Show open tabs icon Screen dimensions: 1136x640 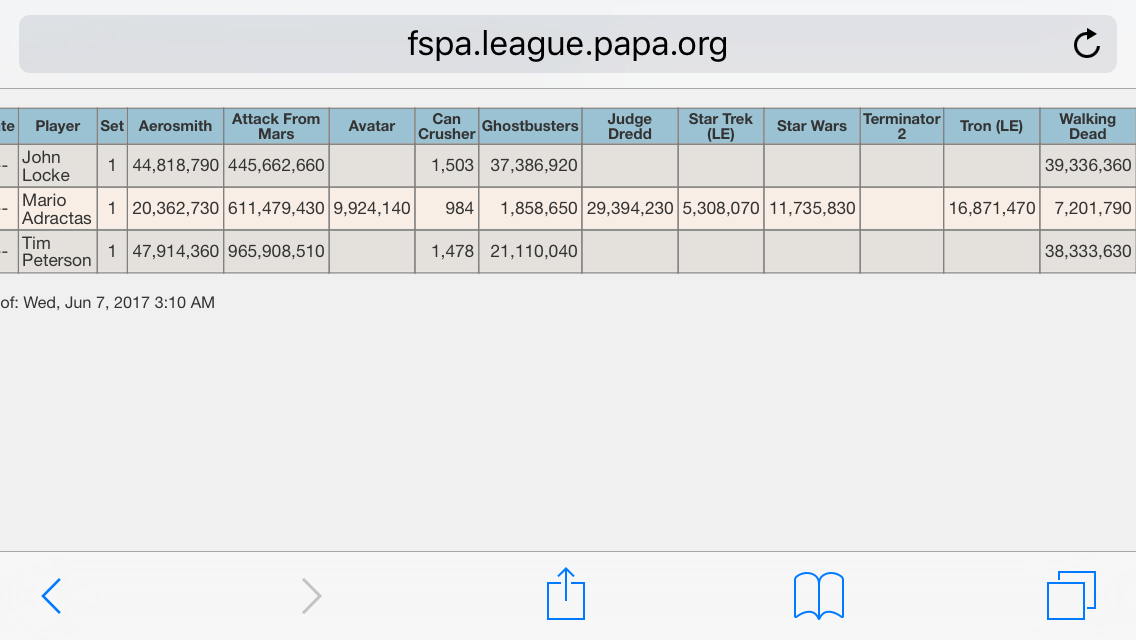1072,595
